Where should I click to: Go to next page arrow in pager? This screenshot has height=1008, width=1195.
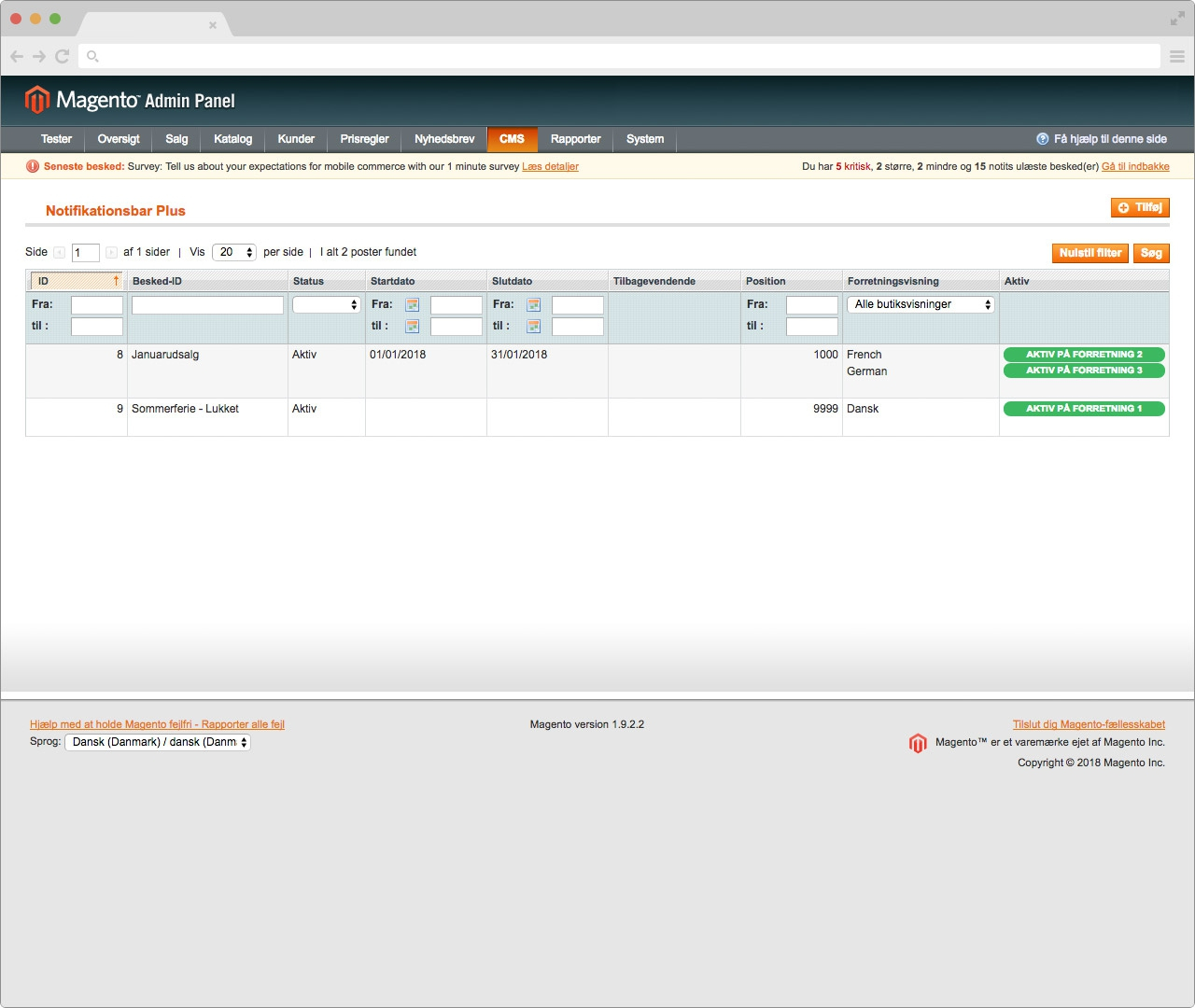coord(111,253)
